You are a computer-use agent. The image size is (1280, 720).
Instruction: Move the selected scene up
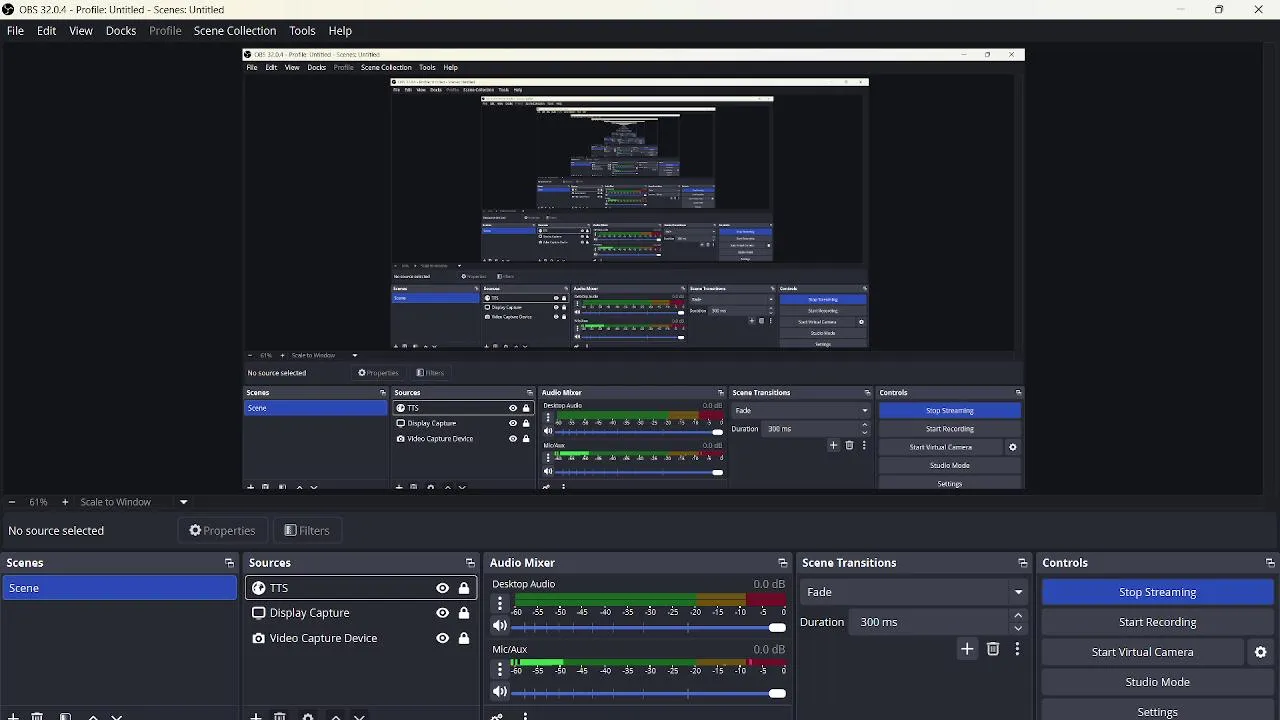click(x=93, y=716)
